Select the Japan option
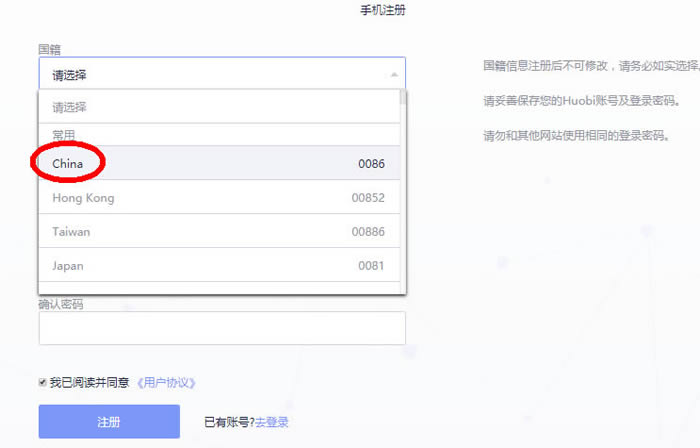Image resolution: width=700 pixels, height=448 pixels. pos(68,266)
